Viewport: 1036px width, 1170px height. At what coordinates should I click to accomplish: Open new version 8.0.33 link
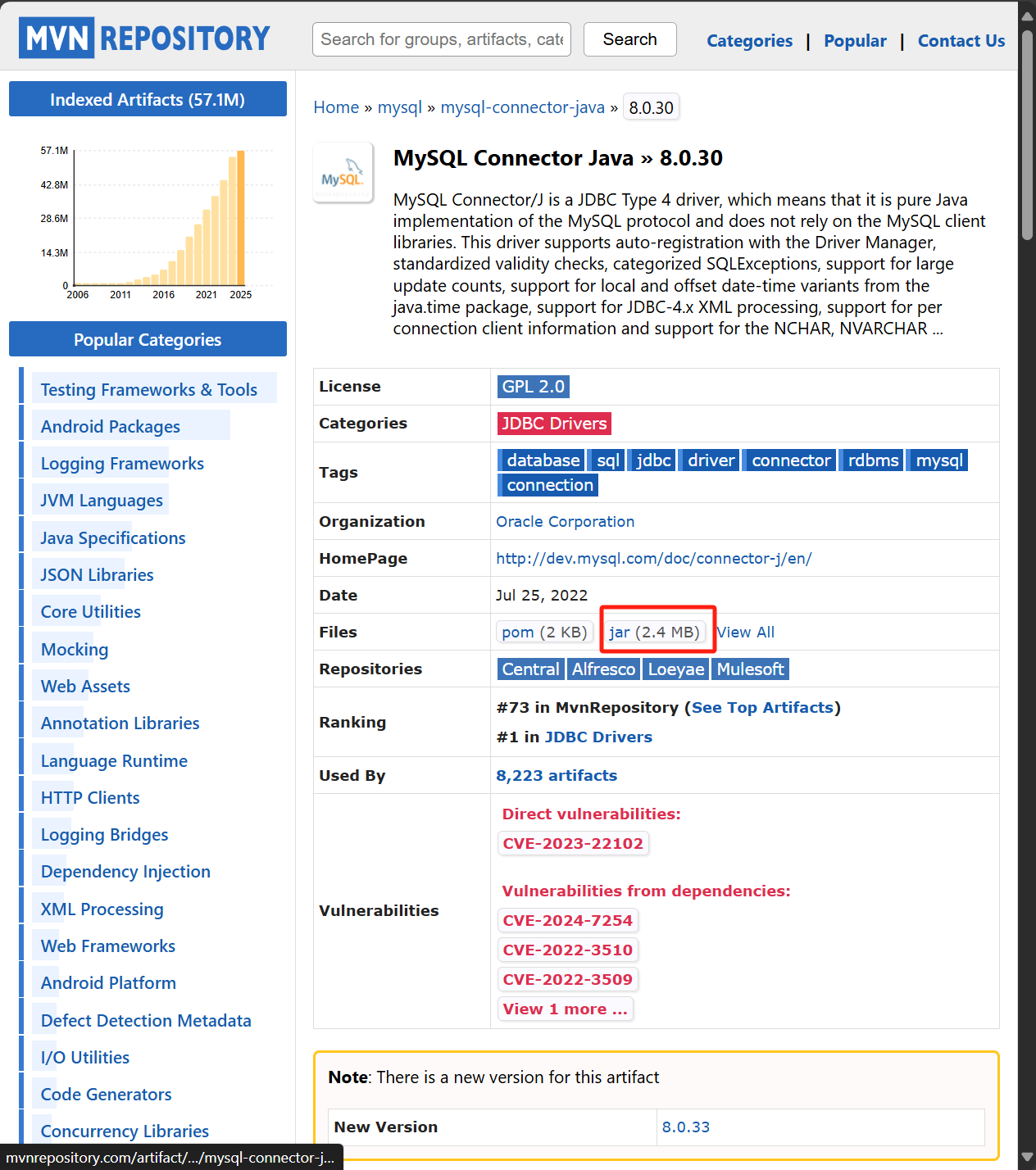coord(686,1127)
